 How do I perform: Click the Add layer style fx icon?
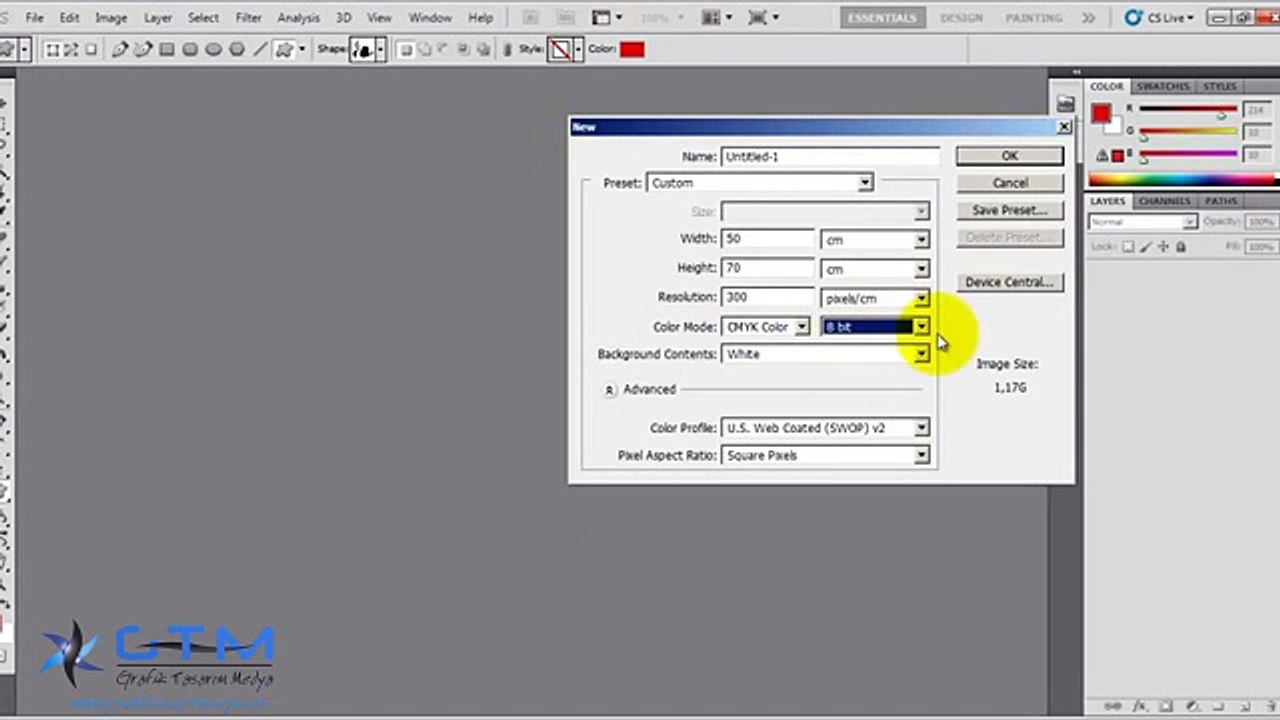(x=1139, y=706)
